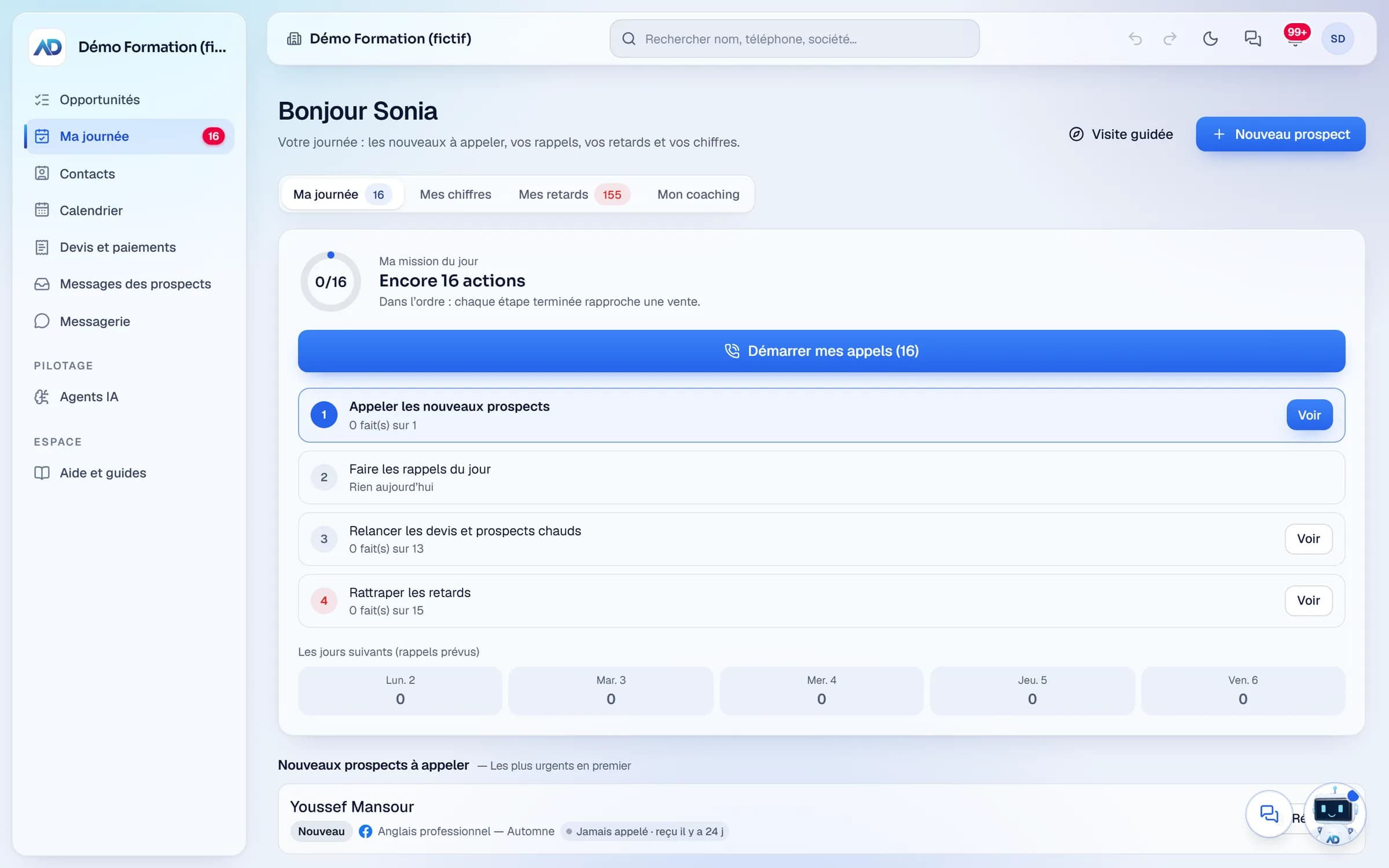Click the undo arrow icon
The height and width of the screenshot is (868, 1389).
point(1135,39)
